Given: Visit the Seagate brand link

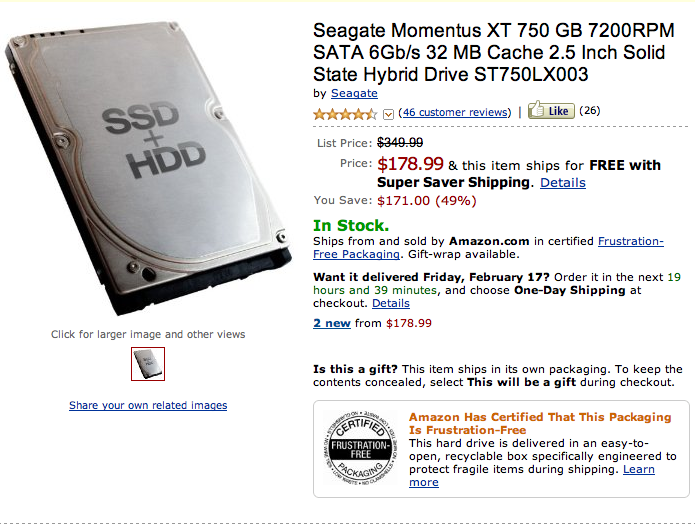Looking at the screenshot, I should coord(354,93).
